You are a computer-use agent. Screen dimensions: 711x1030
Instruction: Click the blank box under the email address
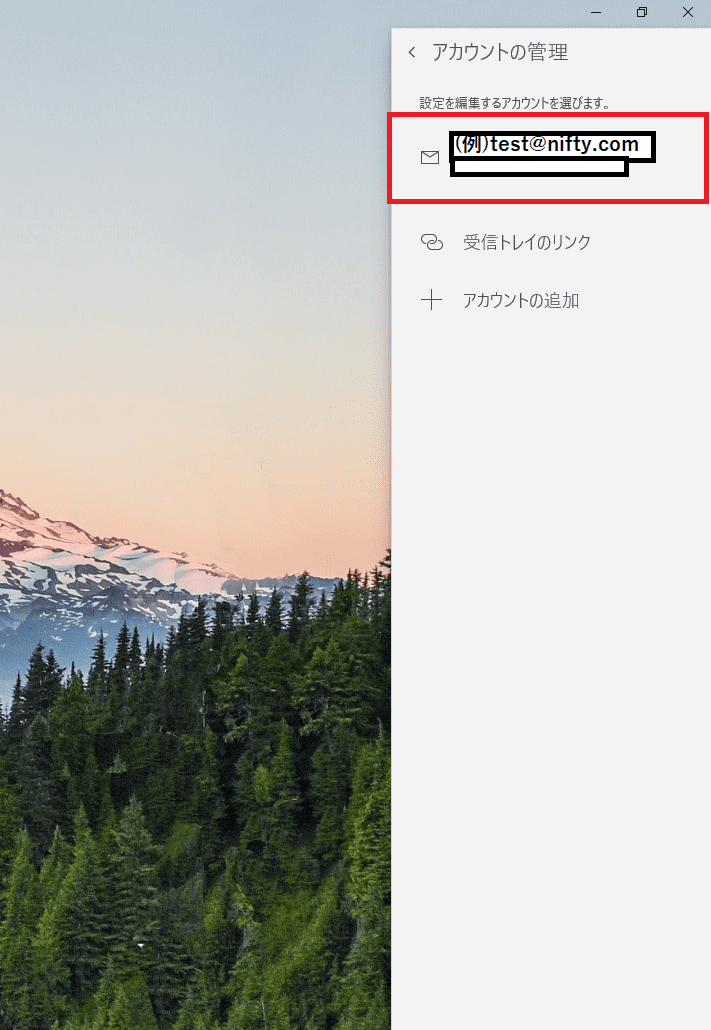tap(539, 168)
